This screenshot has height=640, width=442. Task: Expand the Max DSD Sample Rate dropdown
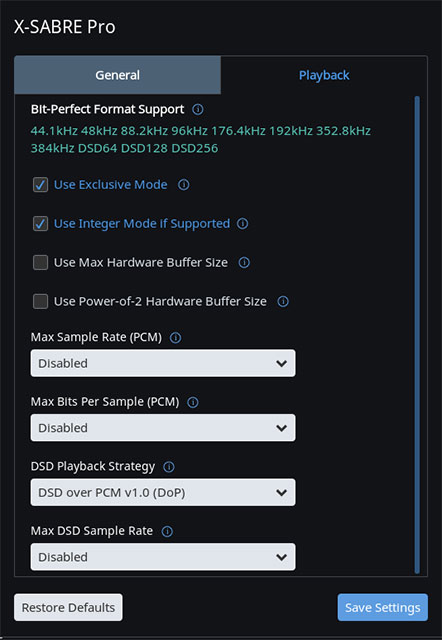[163, 557]
